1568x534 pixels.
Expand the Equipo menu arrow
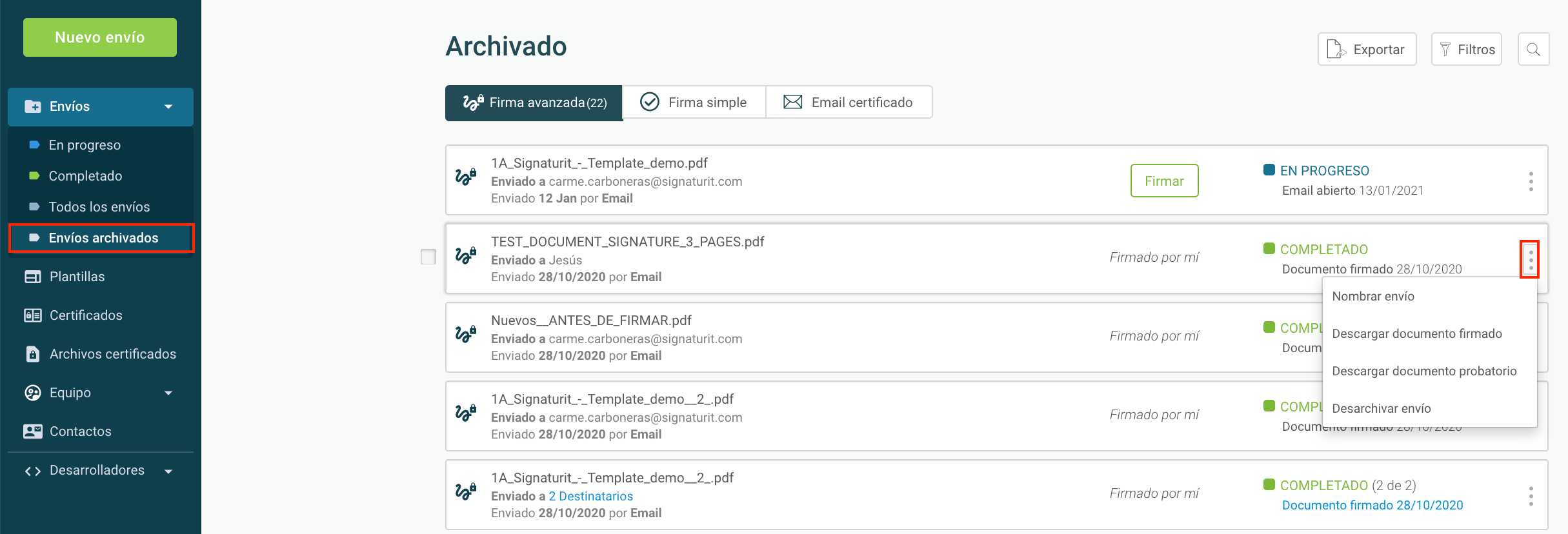[168, 393]
